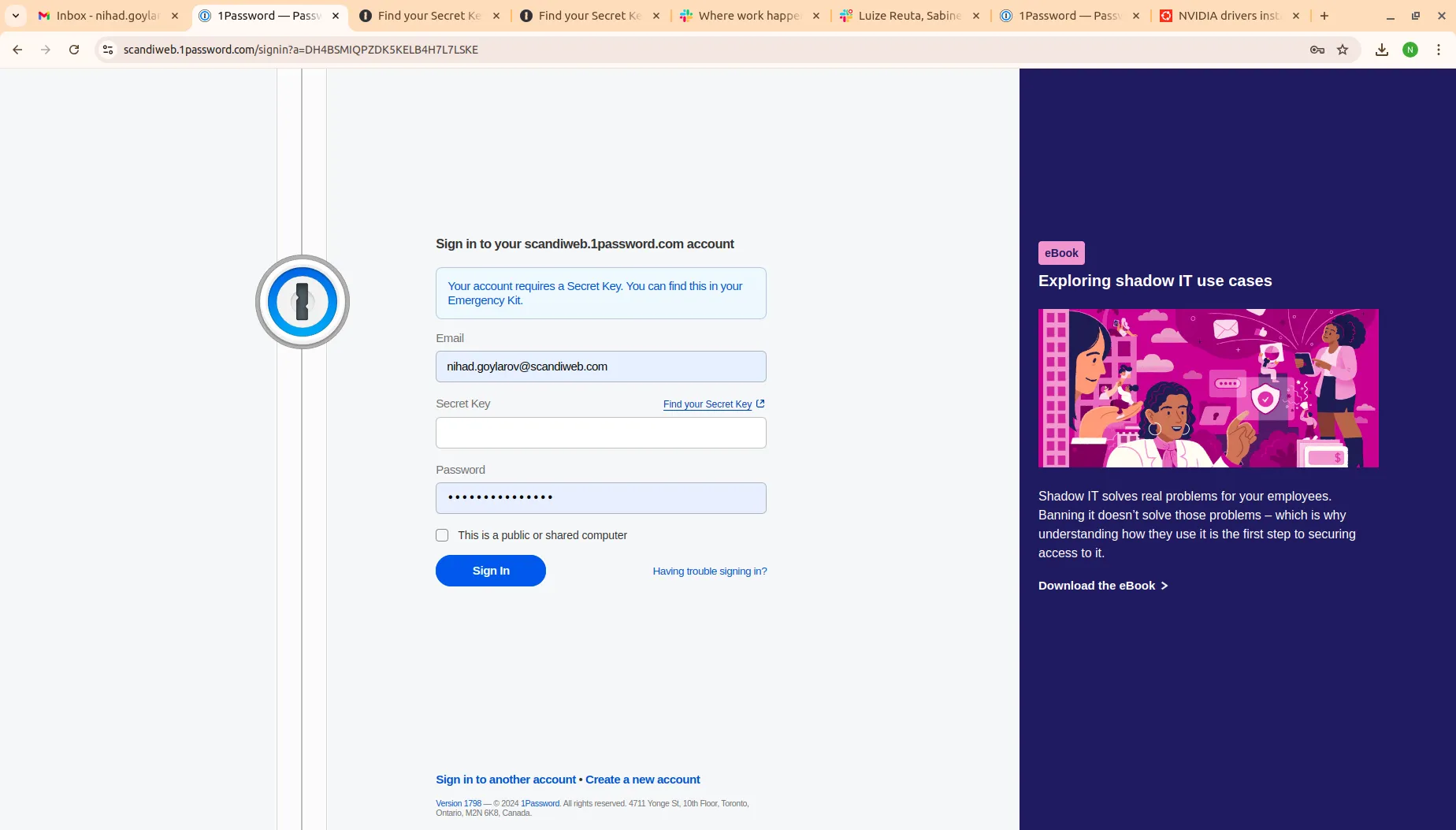Open a new browser tab
Viewport: 1456px width, 830px height.
[x=1324, y=16]
